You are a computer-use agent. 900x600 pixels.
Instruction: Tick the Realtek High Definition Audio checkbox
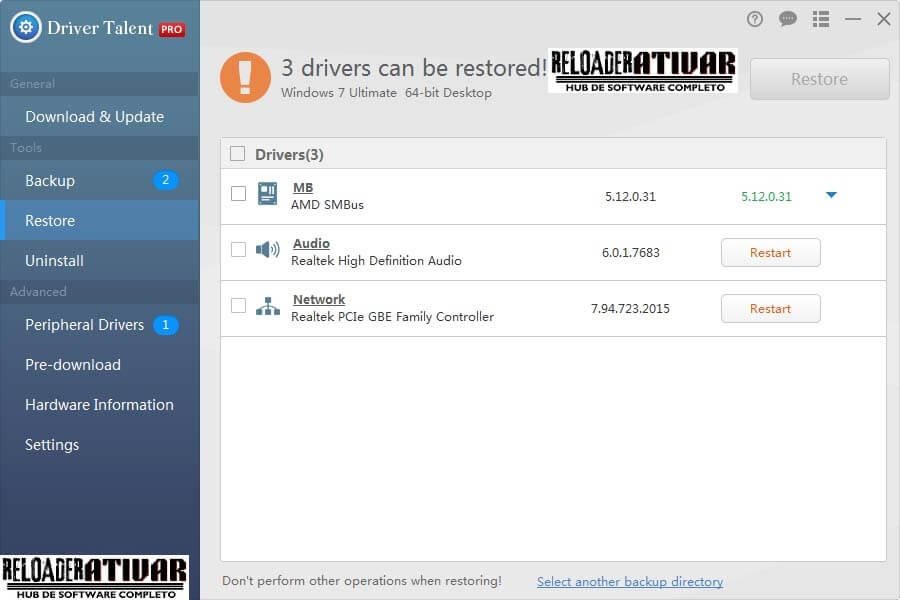pyautogui.click(x=238, y=249)
